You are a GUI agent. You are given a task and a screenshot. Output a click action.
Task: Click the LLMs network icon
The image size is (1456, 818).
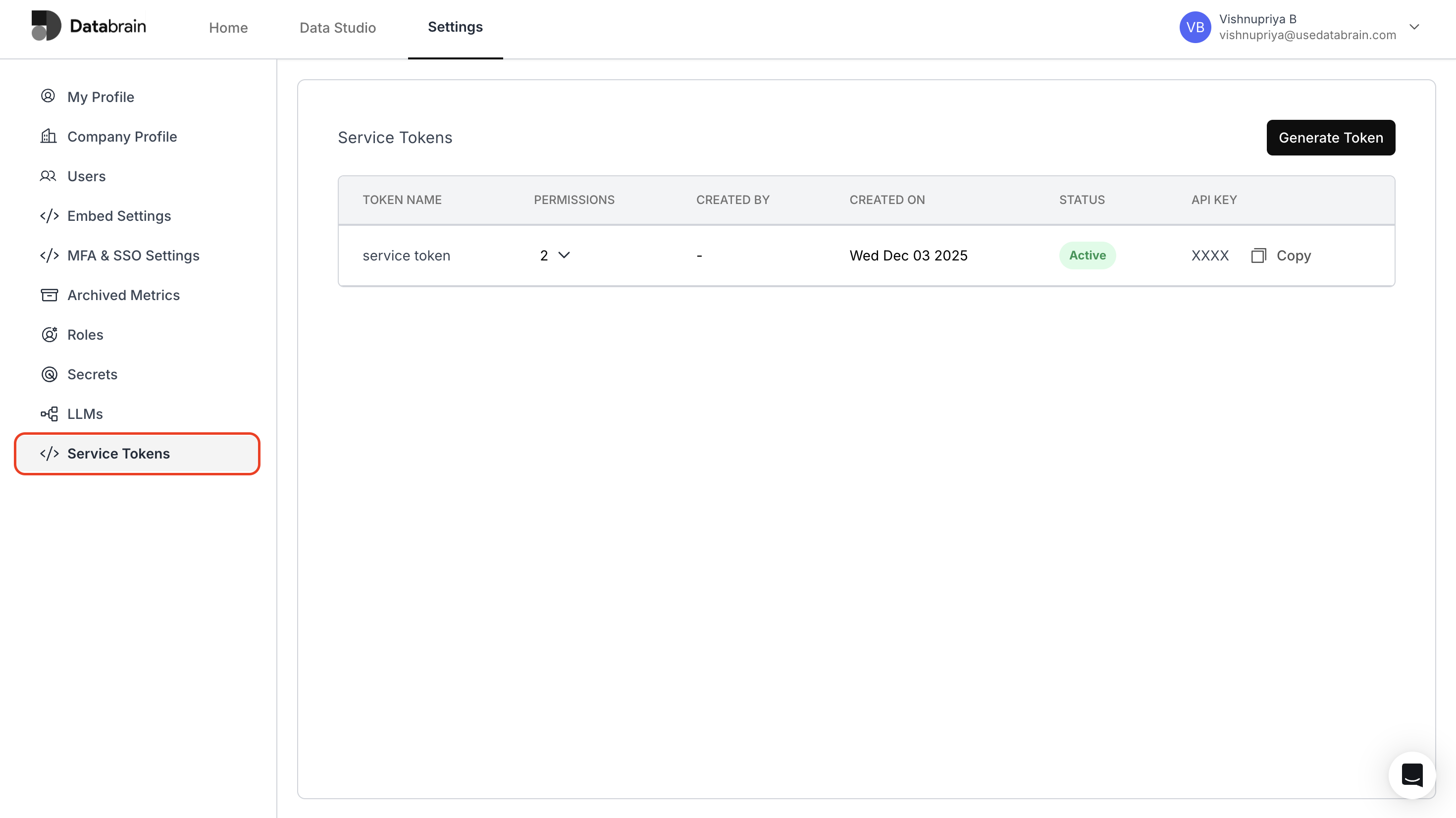tap(49, 414)
